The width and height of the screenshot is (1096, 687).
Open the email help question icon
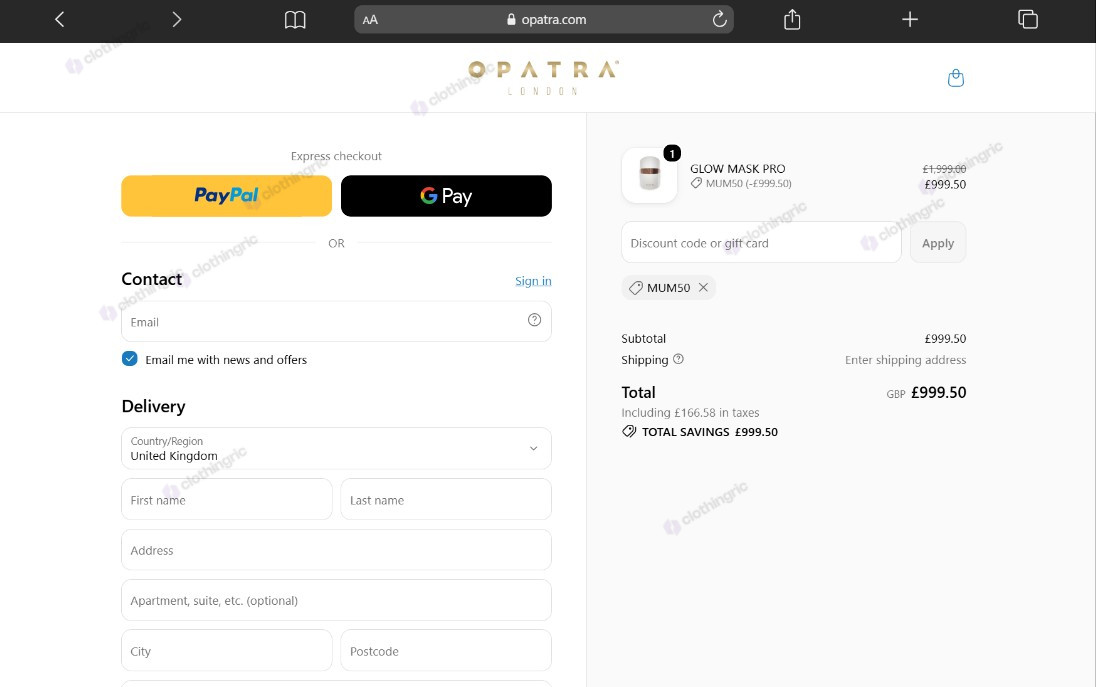point(534,320)
